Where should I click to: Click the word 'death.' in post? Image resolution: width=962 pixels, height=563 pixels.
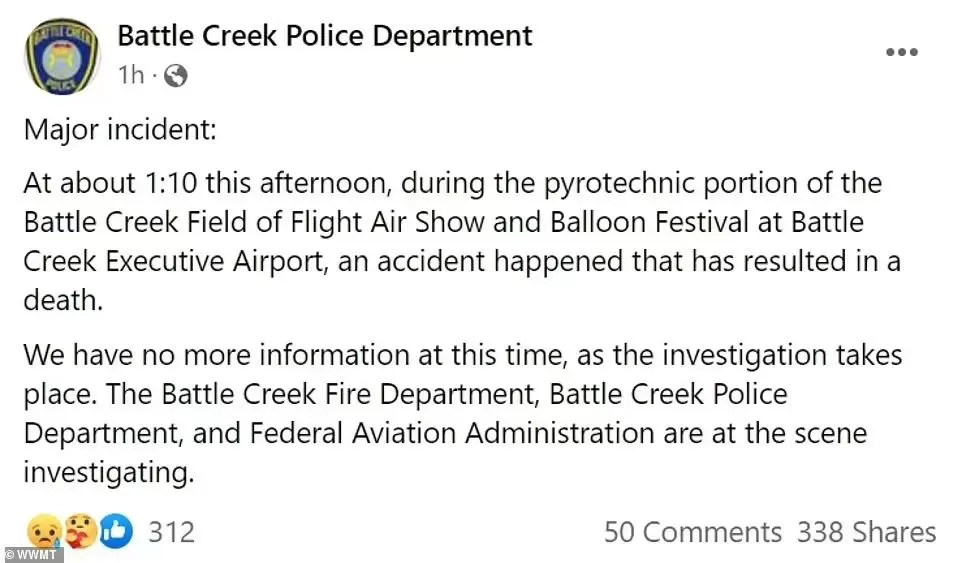click(x=63, y=301)
